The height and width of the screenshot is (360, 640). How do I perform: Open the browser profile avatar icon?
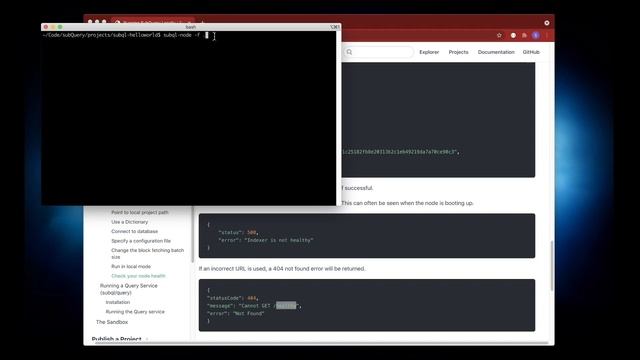536,36
